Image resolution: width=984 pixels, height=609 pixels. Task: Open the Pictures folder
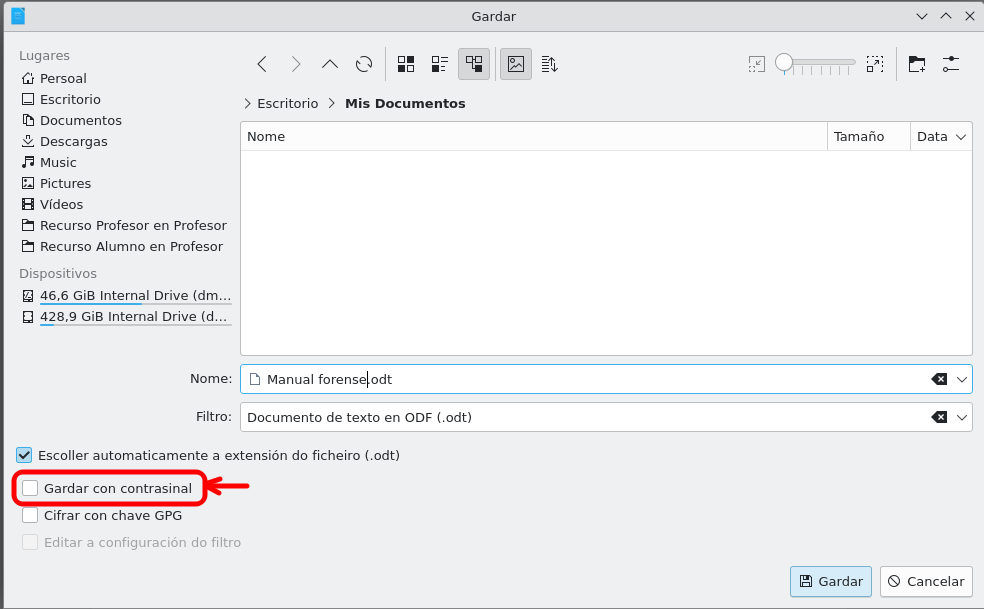coord(56,183)
